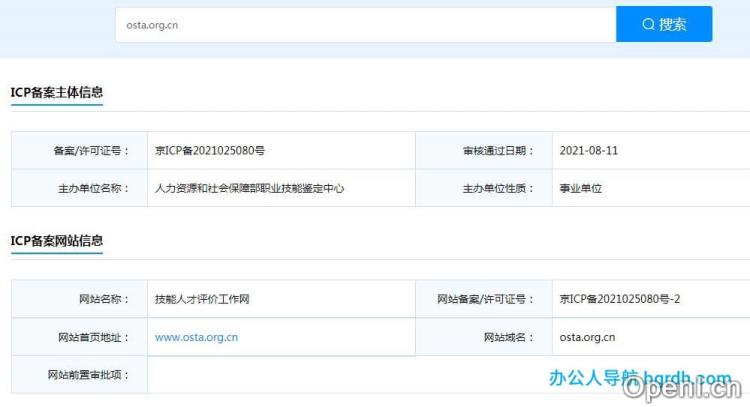Image resolution: width=750 pixels, height=407 pixels.
Task: Click the organizer name 人力资源和社会保障部职业技能鉴定中心
Action: click(x=249, y=188)
